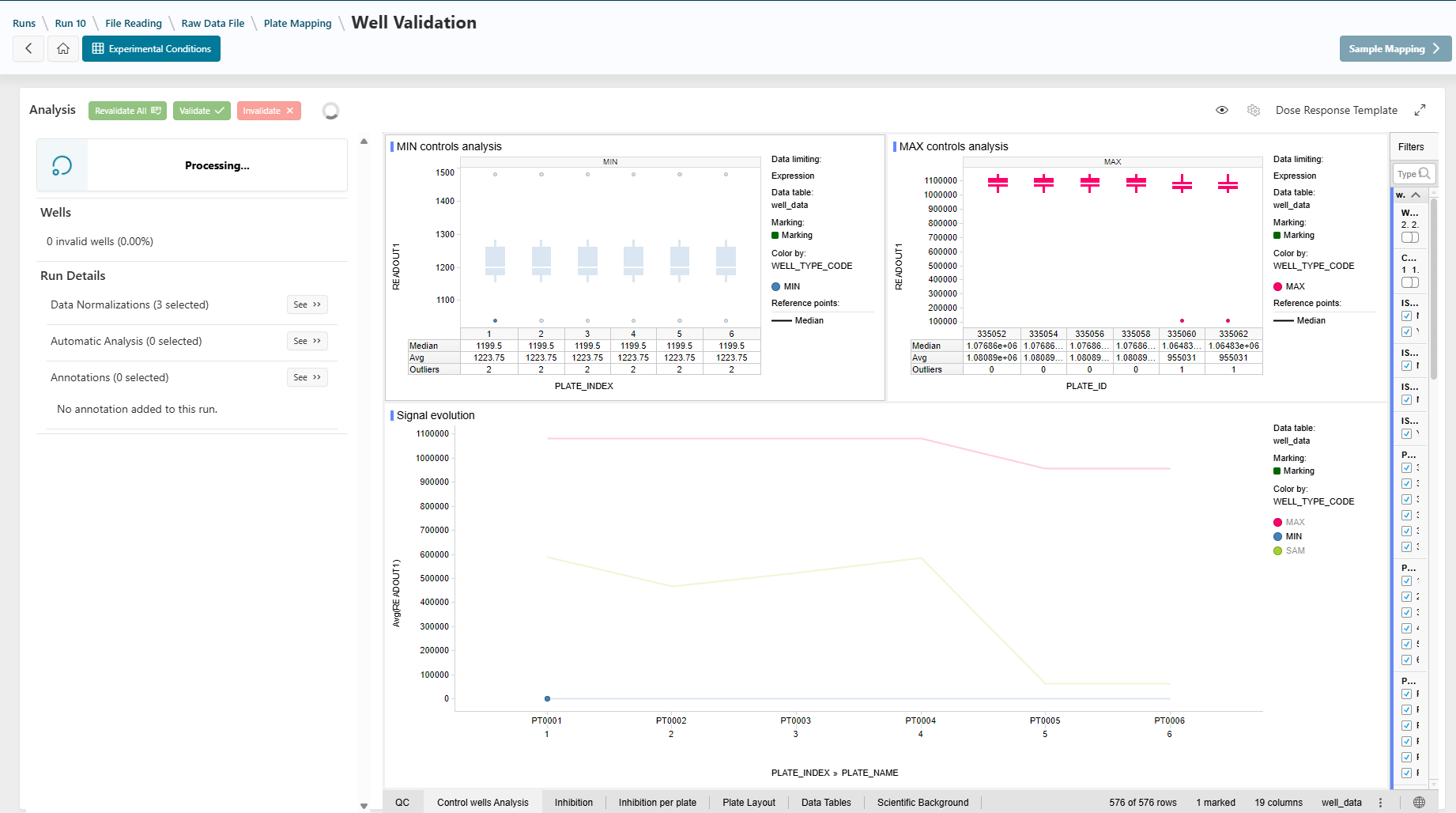1456x813 pixels.
Task: Go back with the left arrow button
Action: pyautogui.click(x=28, y=49)
